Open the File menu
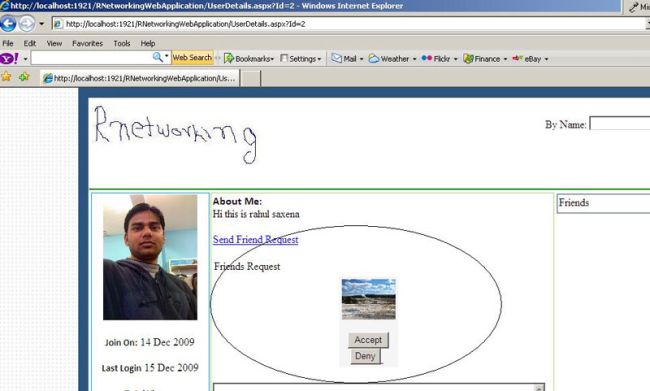650x391 pixels. point(8,44)
